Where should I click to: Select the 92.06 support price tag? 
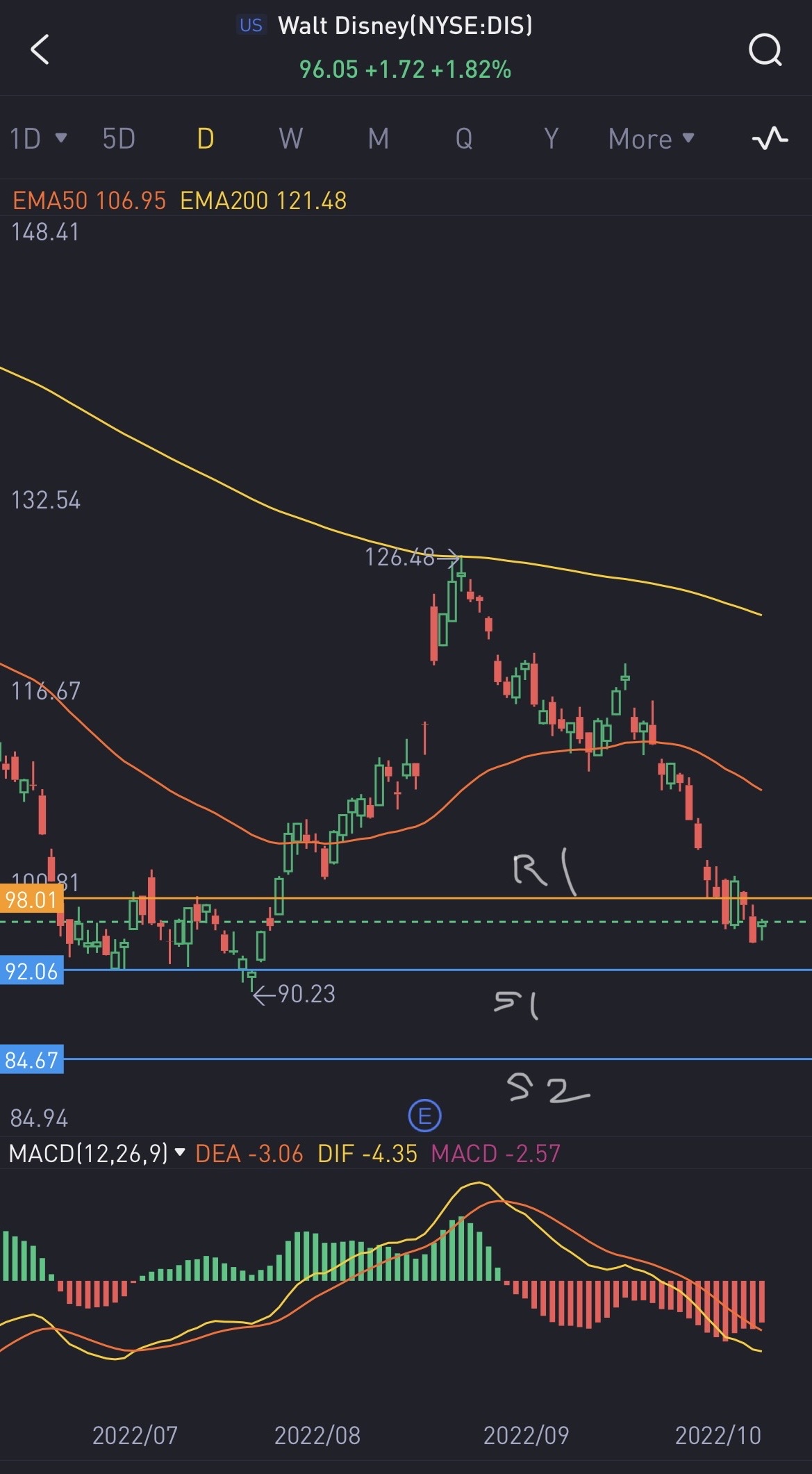tap(31, 971)
